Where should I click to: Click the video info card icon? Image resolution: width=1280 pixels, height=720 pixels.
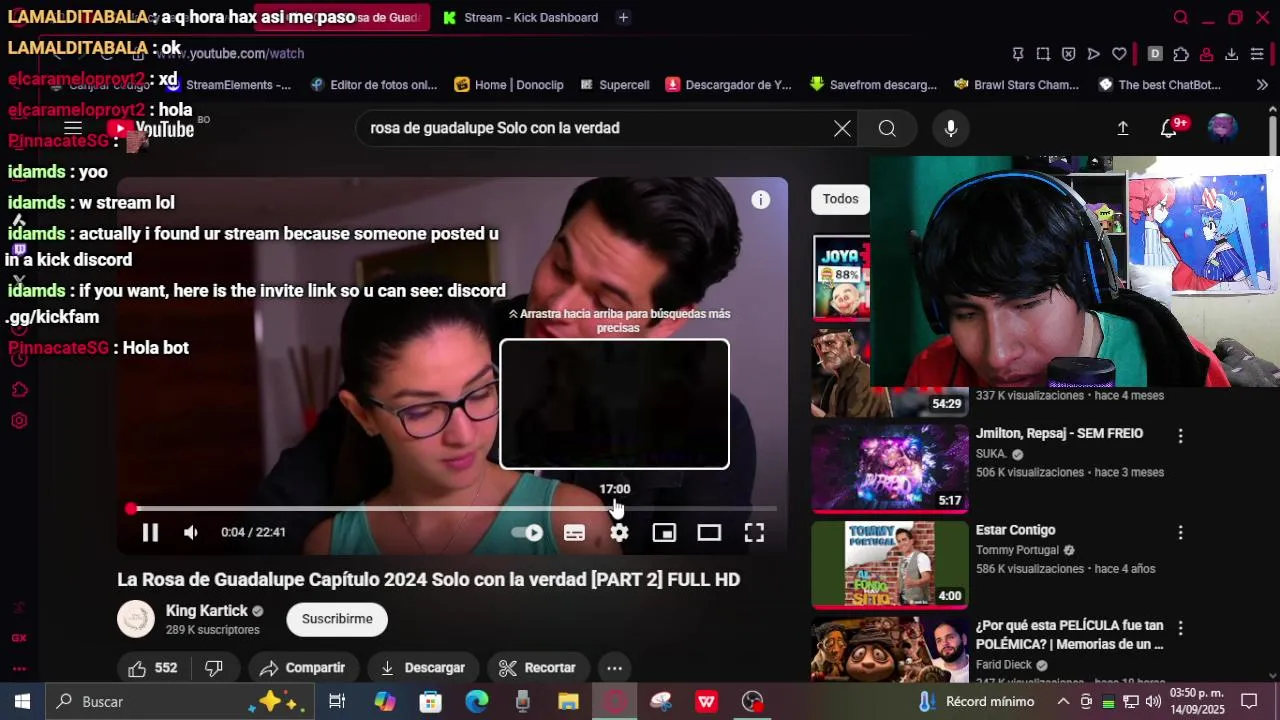pos(761,200)
